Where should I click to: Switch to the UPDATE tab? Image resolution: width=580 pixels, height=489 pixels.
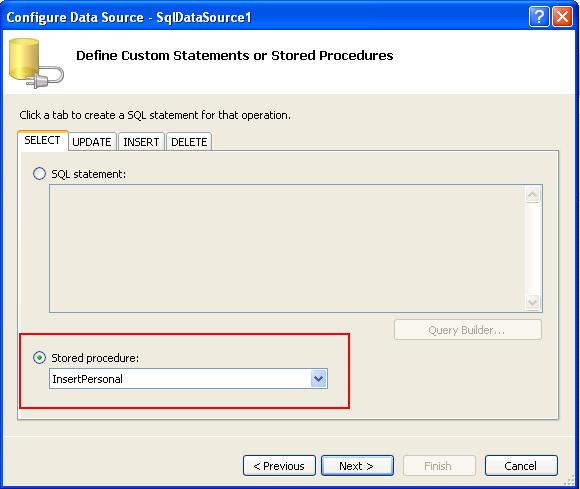pyautogui.click(x=92, y=142)
